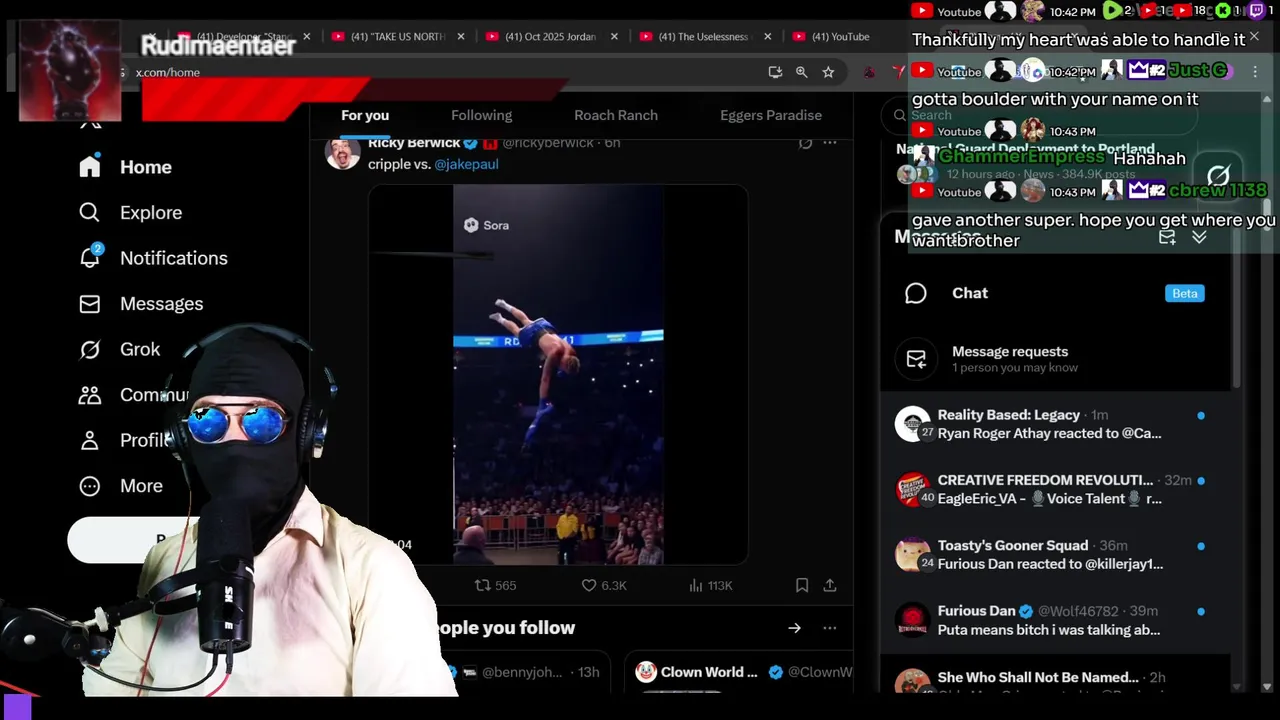Repost the post showing 565 reposts
The height and width of the screenshot is (720, 1280).
click(x=495, y=585)
